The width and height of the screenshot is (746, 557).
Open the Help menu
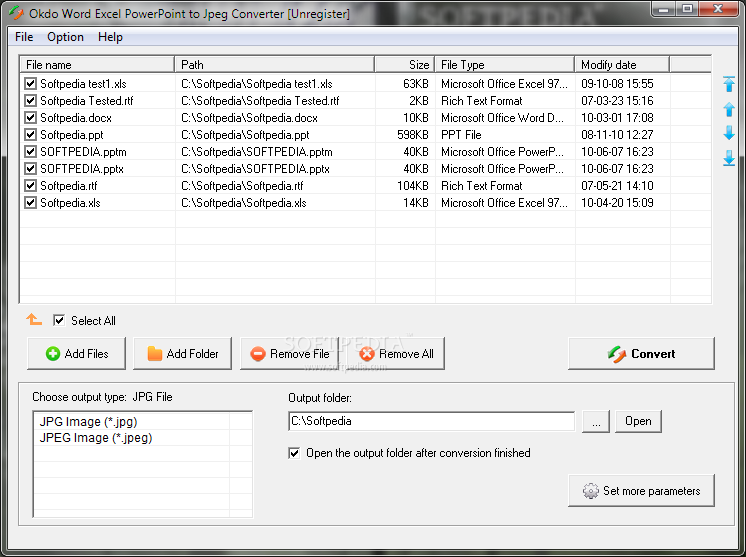[110, 37]
